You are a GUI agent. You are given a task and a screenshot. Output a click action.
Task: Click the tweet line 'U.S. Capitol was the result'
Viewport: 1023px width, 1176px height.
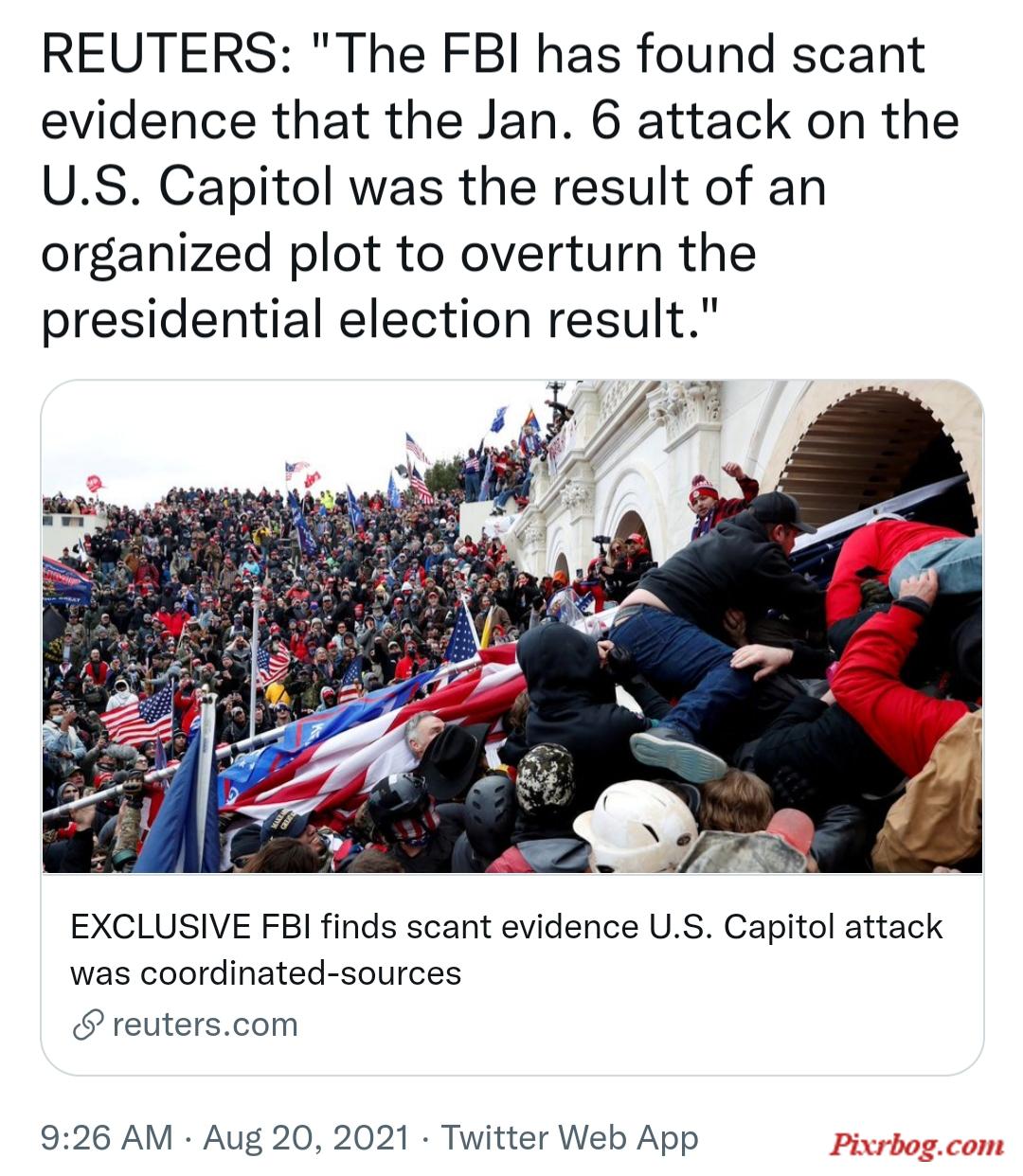tap(434, 187)
